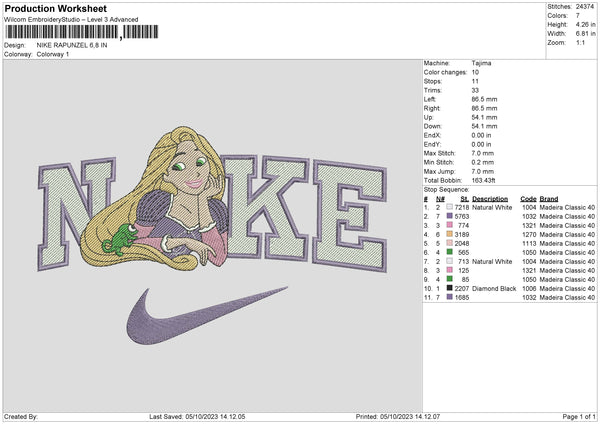Click the Total Bobbin value 163.43ft

coord(484,180)
